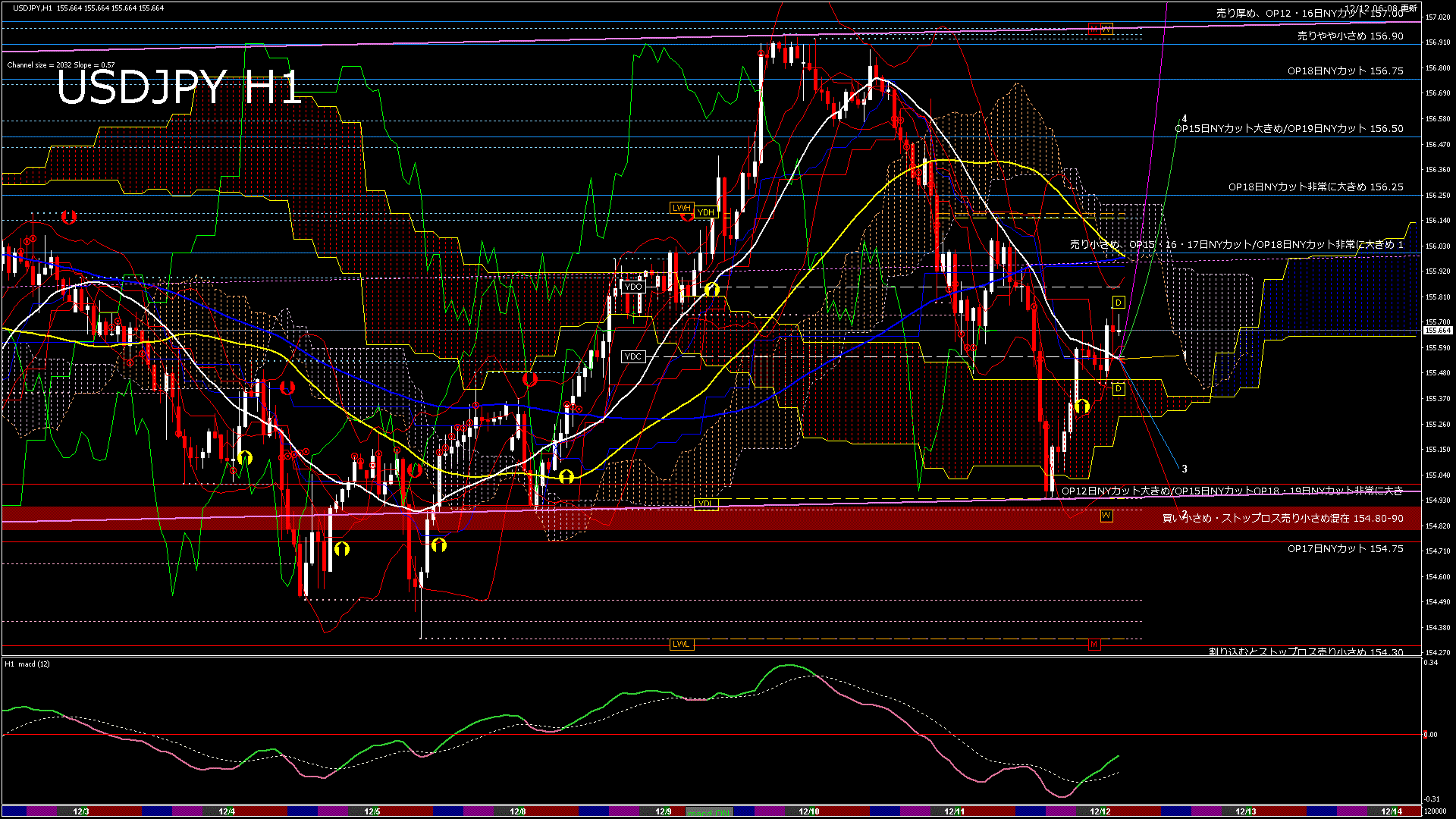1456x819 pixels.
Task: Select the YDC level label box
Action: [632, 356]
